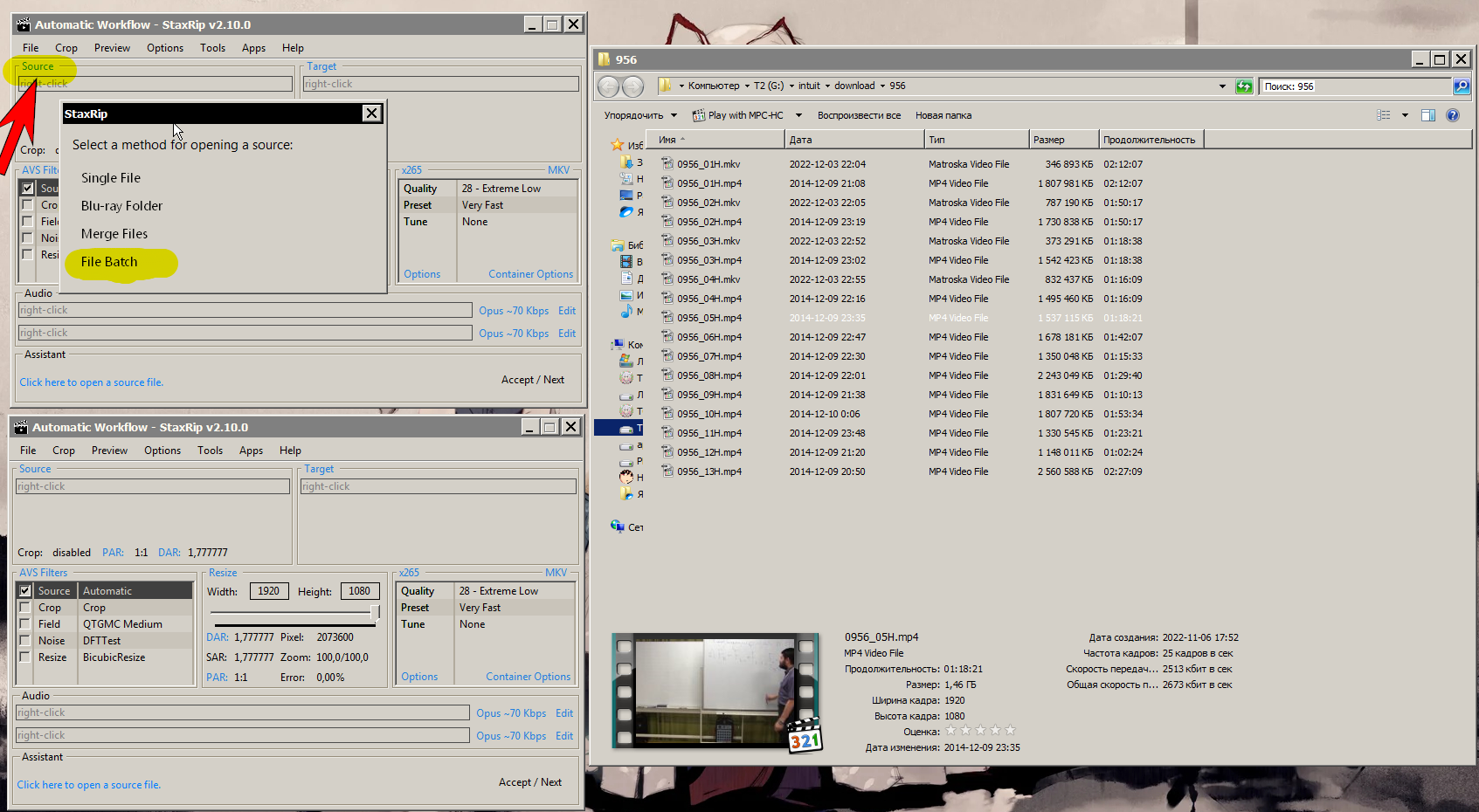Toggle the preview pane icon in Explorer toolbar
The image size is (1479, 812).
1428,115
